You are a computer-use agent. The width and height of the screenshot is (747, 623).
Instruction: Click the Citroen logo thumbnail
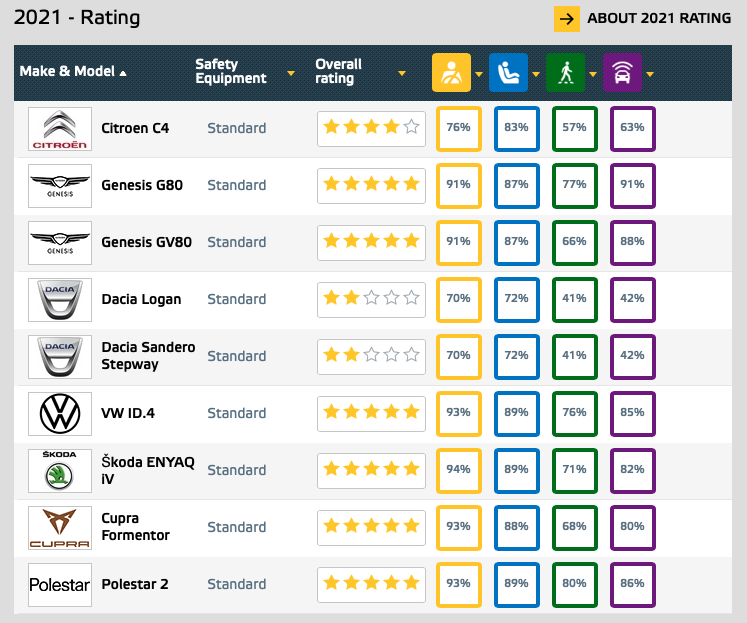(60, 129)
